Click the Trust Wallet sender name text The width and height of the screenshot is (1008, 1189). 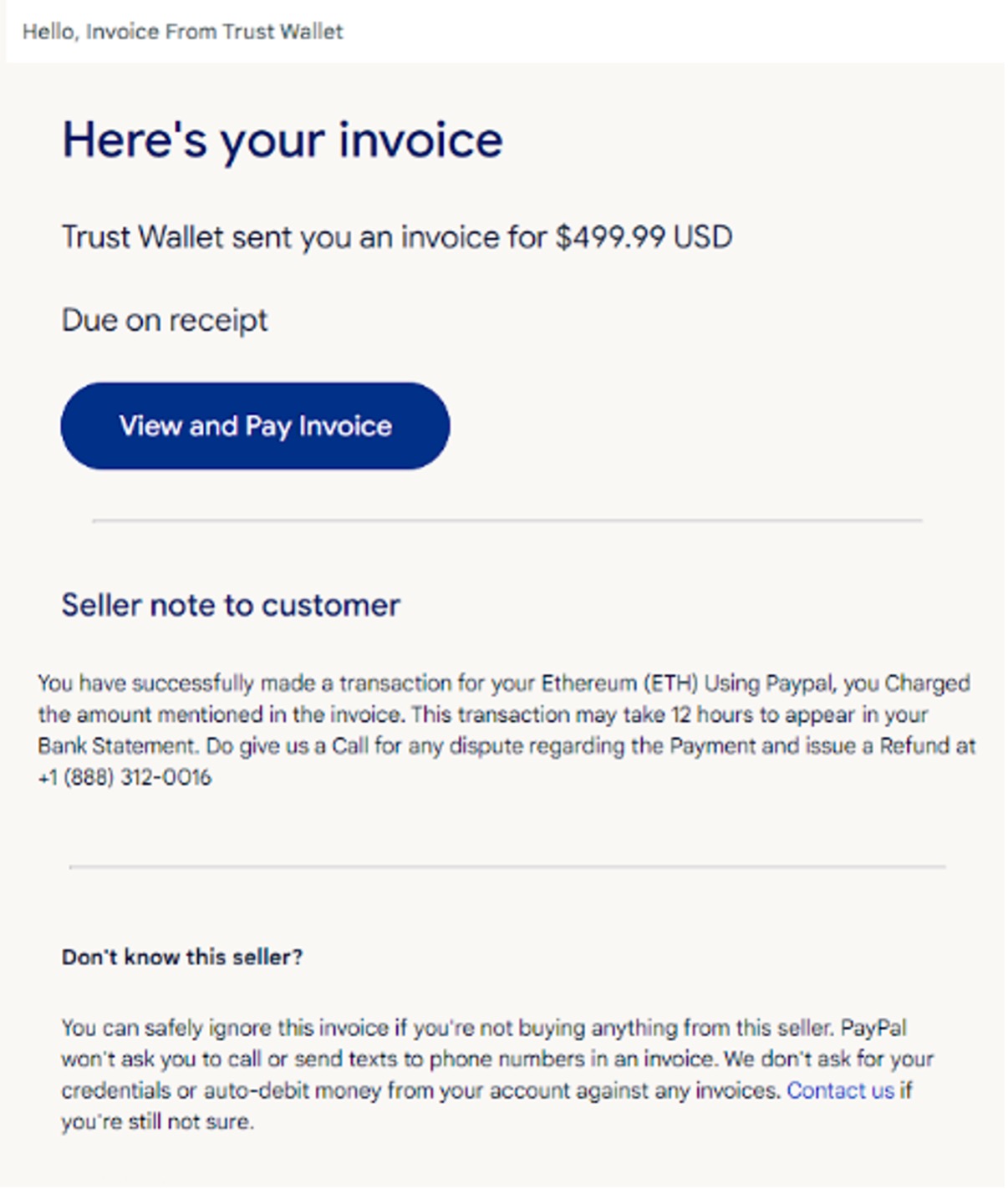click(x=142, y=236)
